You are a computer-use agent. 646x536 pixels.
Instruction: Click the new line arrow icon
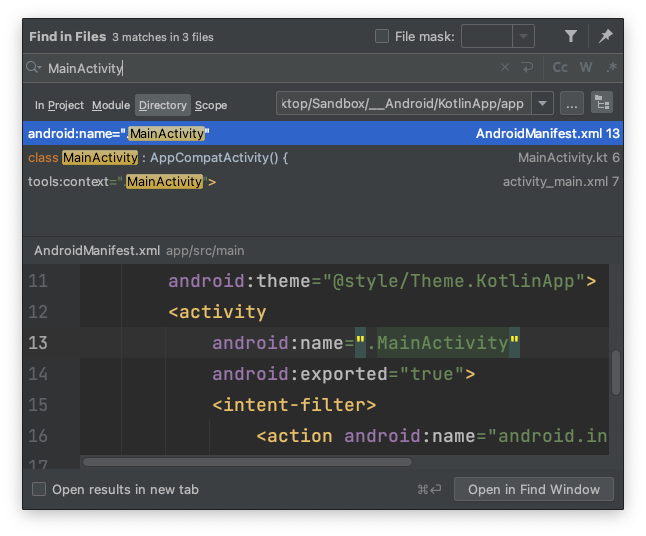tap(527, 67)
